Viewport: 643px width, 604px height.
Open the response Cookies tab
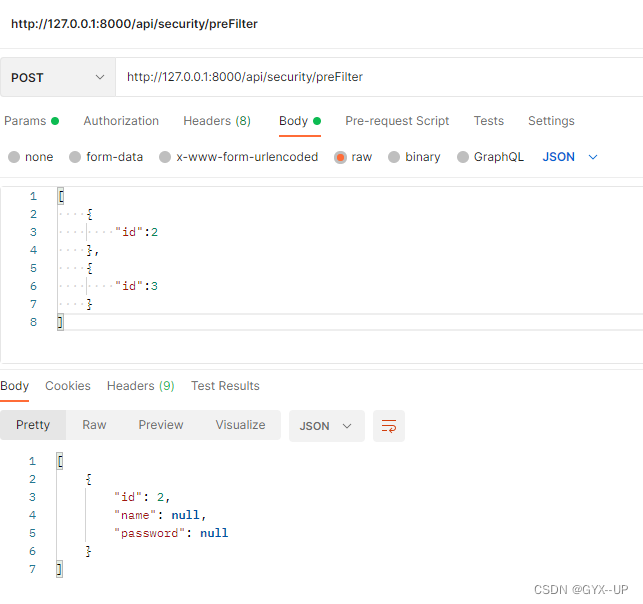pyautogui.click(x=68, y=386)
